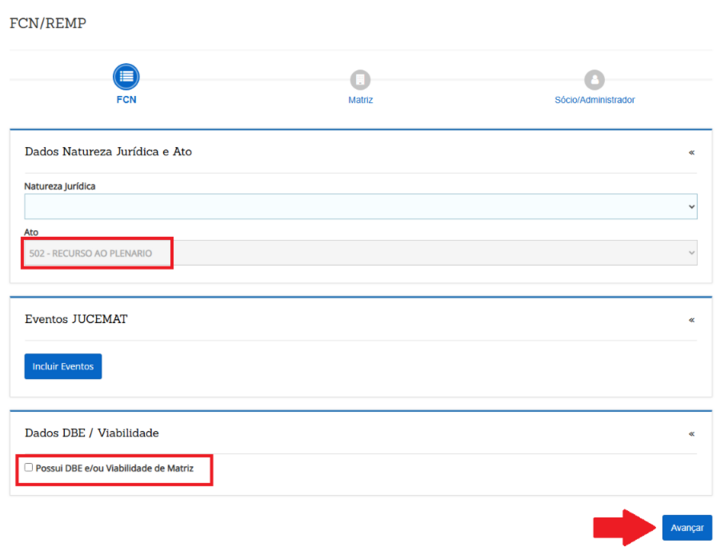Click the Eventos JUCEMAT section heading

pyautogui.click(x=76, y=320)
